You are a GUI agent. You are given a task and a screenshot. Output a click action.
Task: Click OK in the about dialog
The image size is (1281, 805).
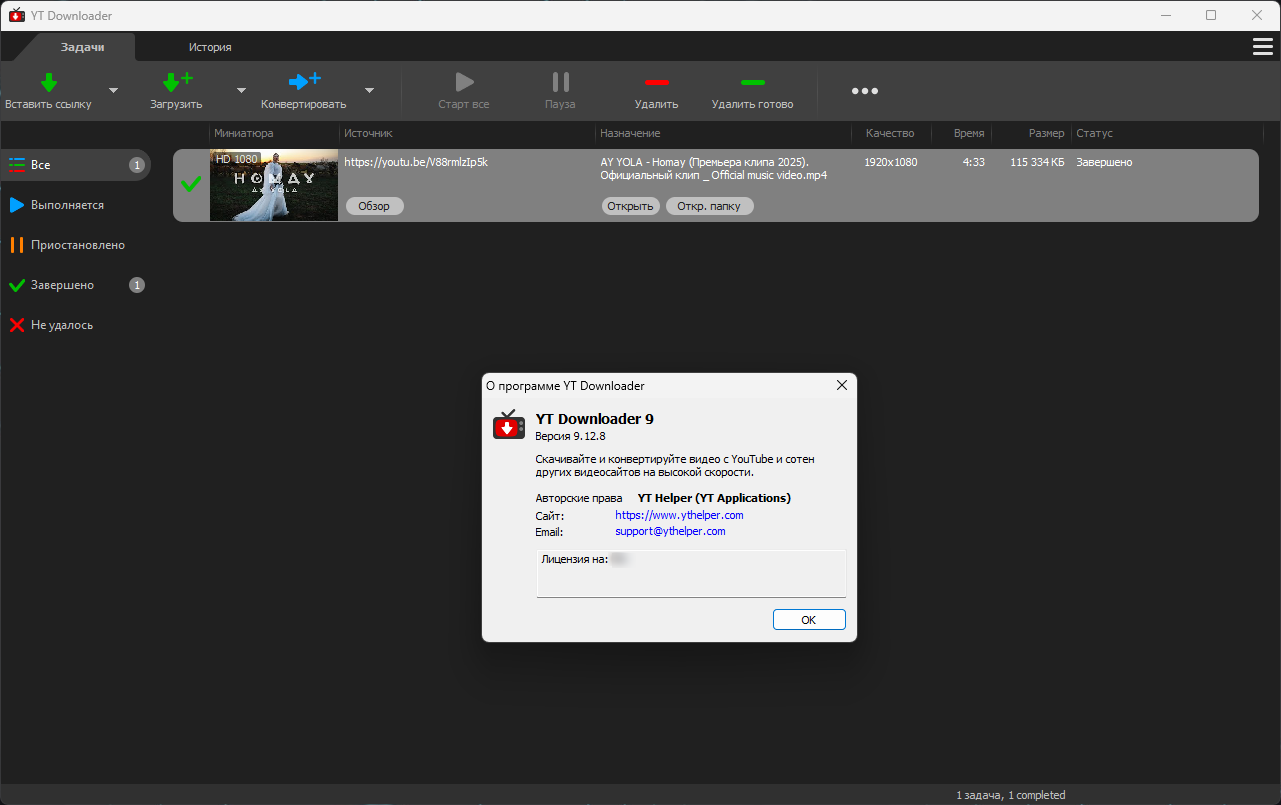coord(809,620)
